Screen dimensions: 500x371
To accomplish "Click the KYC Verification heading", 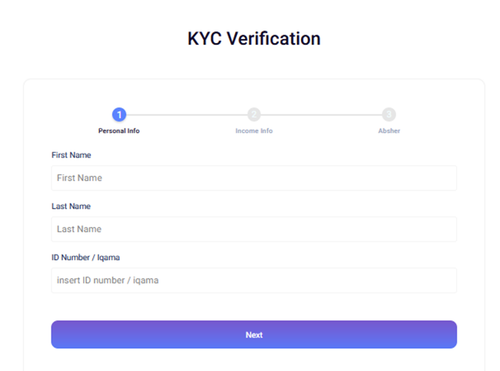I will pos(254,39).
